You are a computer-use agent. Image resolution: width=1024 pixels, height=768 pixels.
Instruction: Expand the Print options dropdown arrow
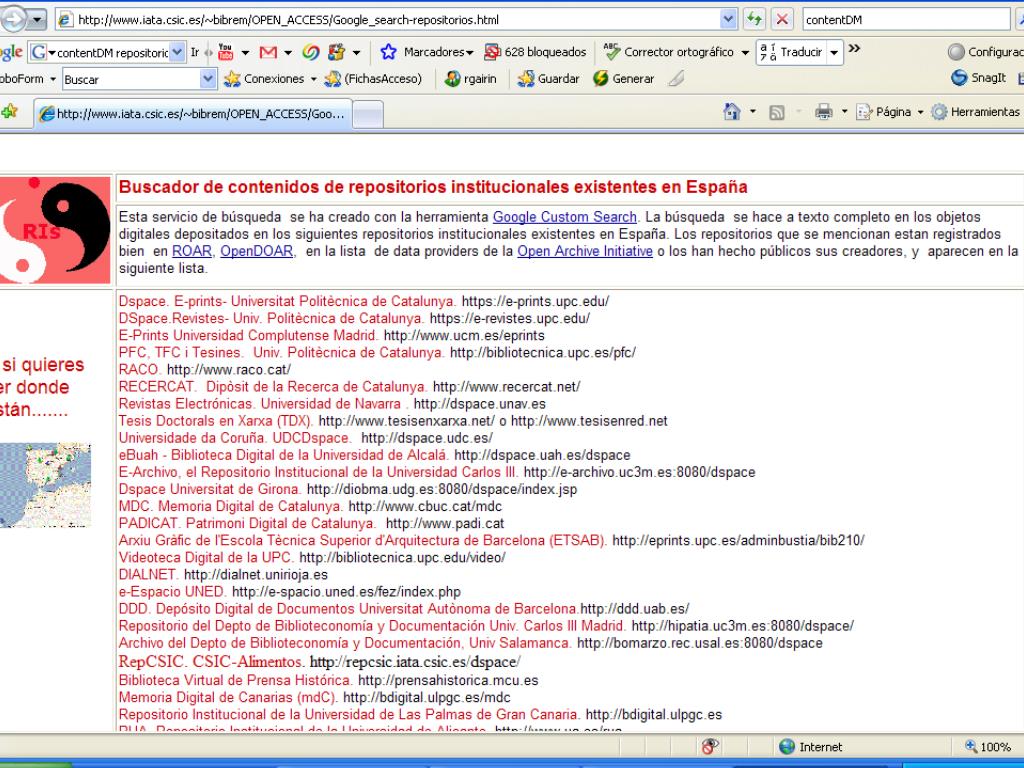click(844, 112)
